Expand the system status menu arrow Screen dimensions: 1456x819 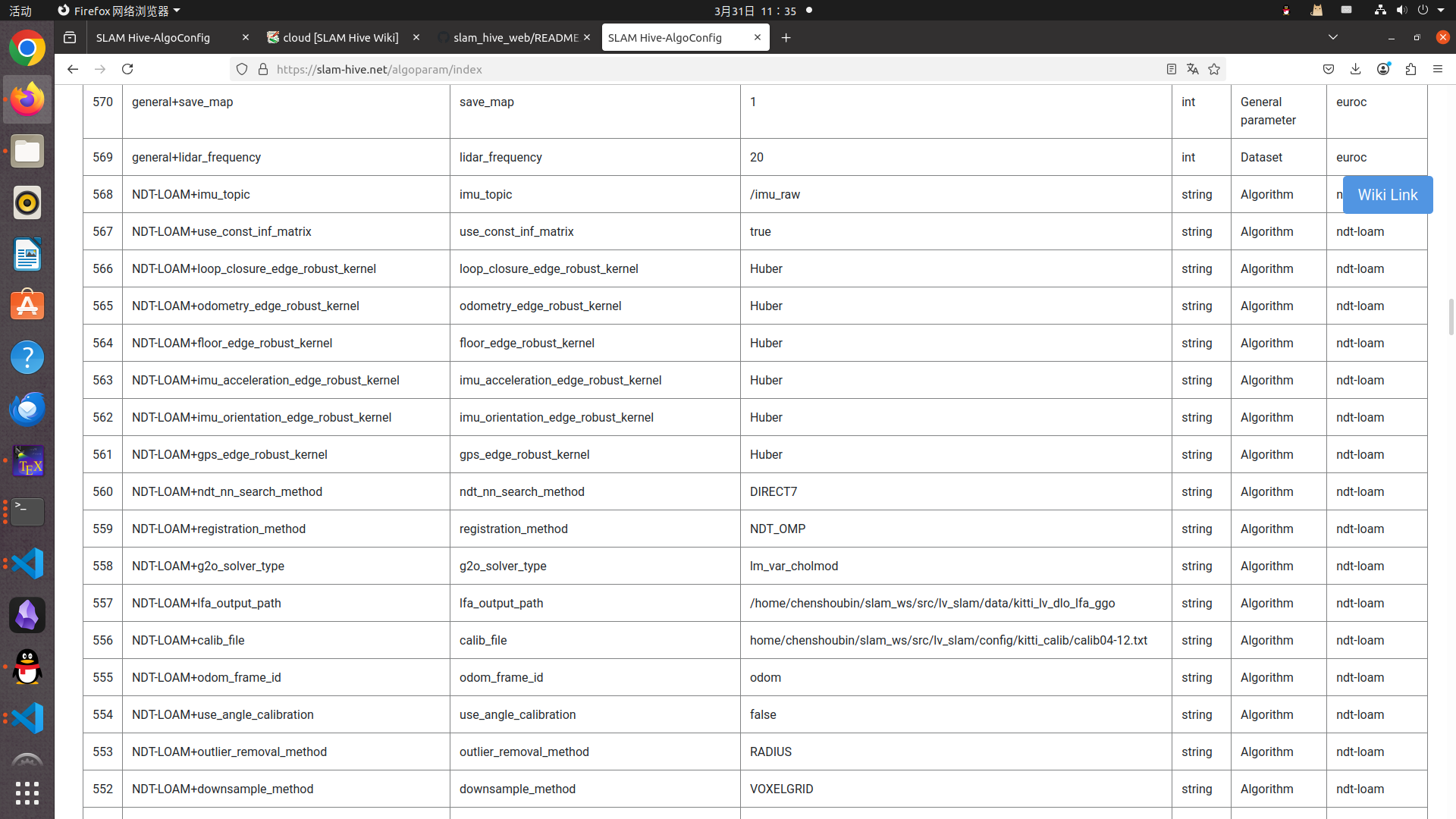[x=1441, y=11]
